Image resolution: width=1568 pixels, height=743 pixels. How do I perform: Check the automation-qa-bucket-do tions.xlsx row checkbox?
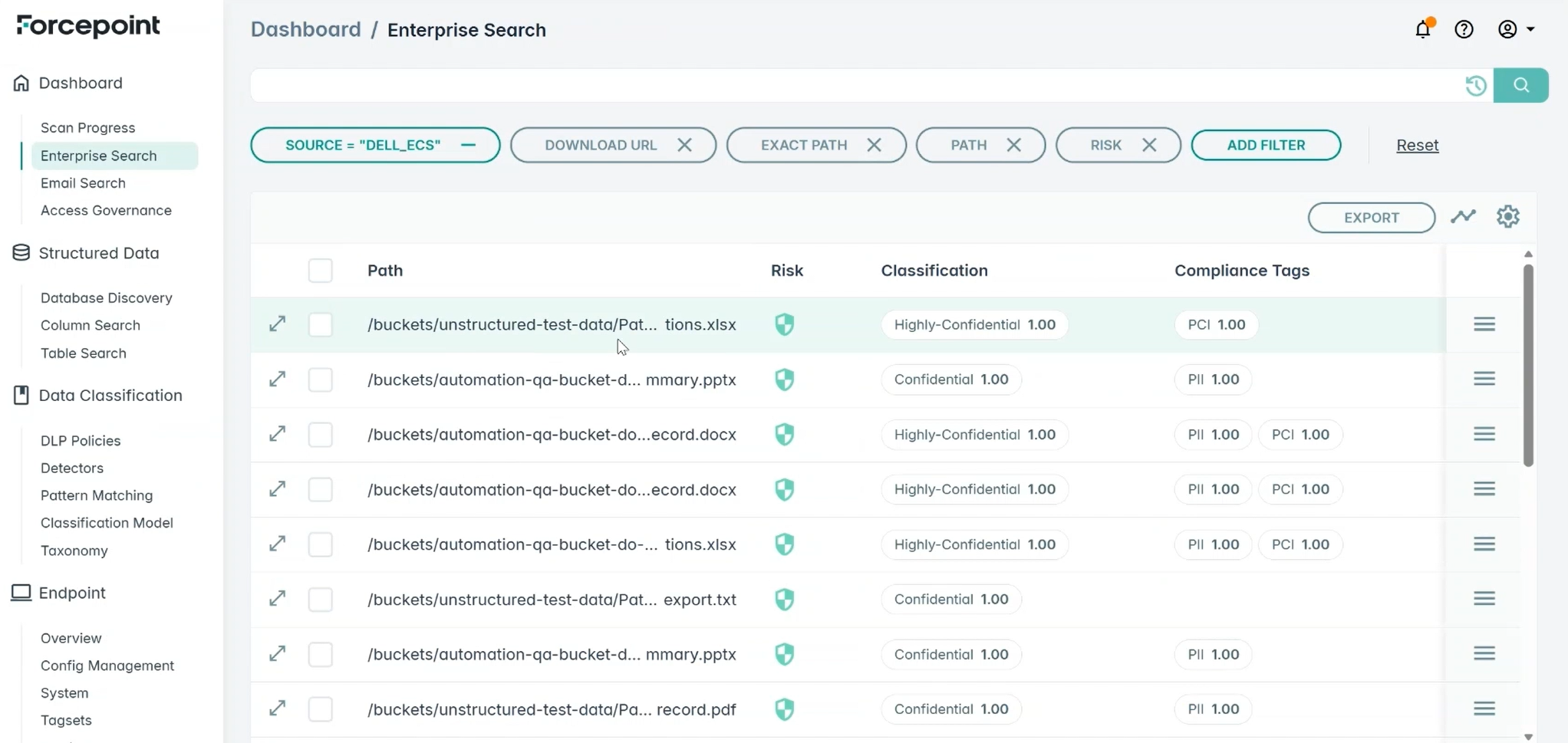point(321,544)
